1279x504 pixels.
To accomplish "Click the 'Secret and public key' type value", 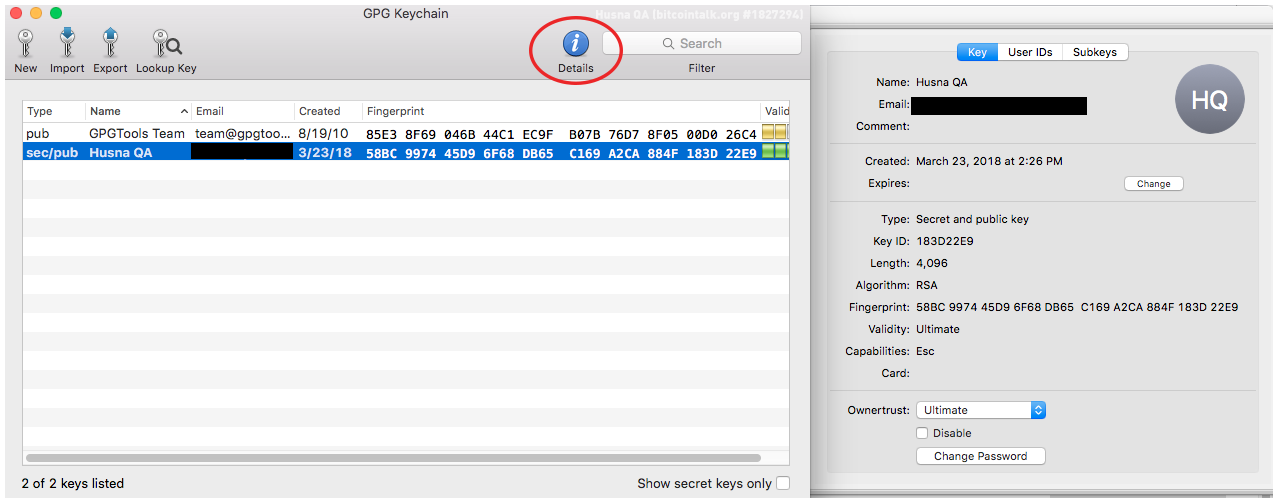I will 972,219.
